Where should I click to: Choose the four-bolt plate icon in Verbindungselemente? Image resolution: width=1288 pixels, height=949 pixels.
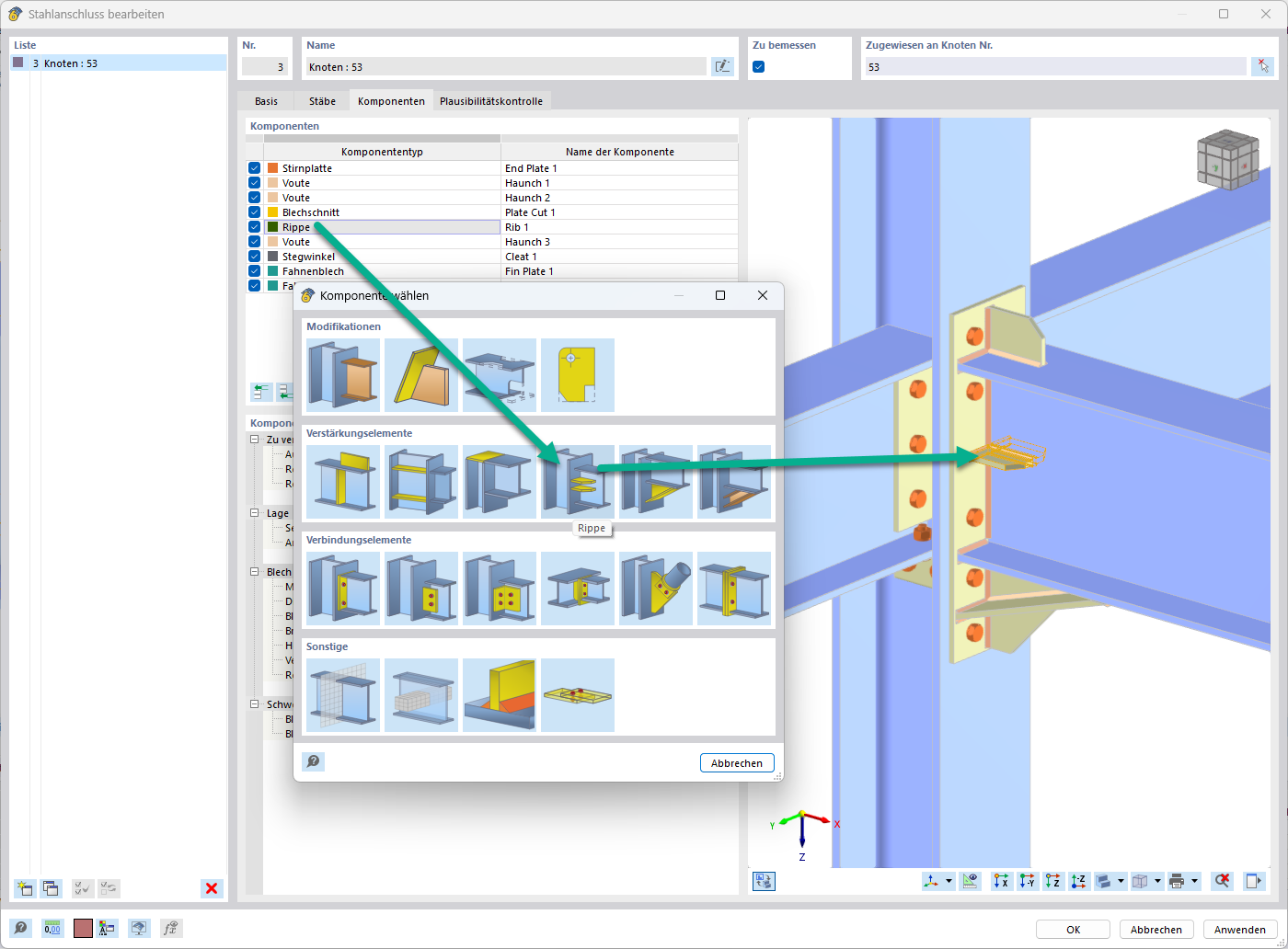[500, 589]
